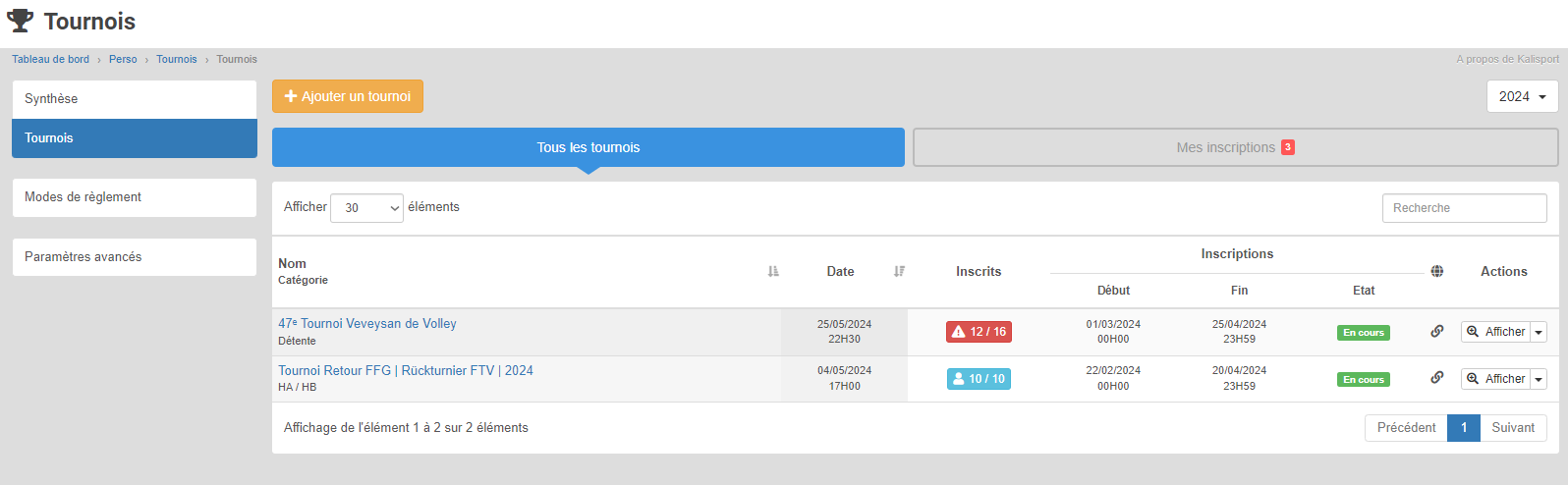Click link icon for Tournoi Retour FFG row
The width and height of the screenshot is (1568, 485).
[1436, 378]
